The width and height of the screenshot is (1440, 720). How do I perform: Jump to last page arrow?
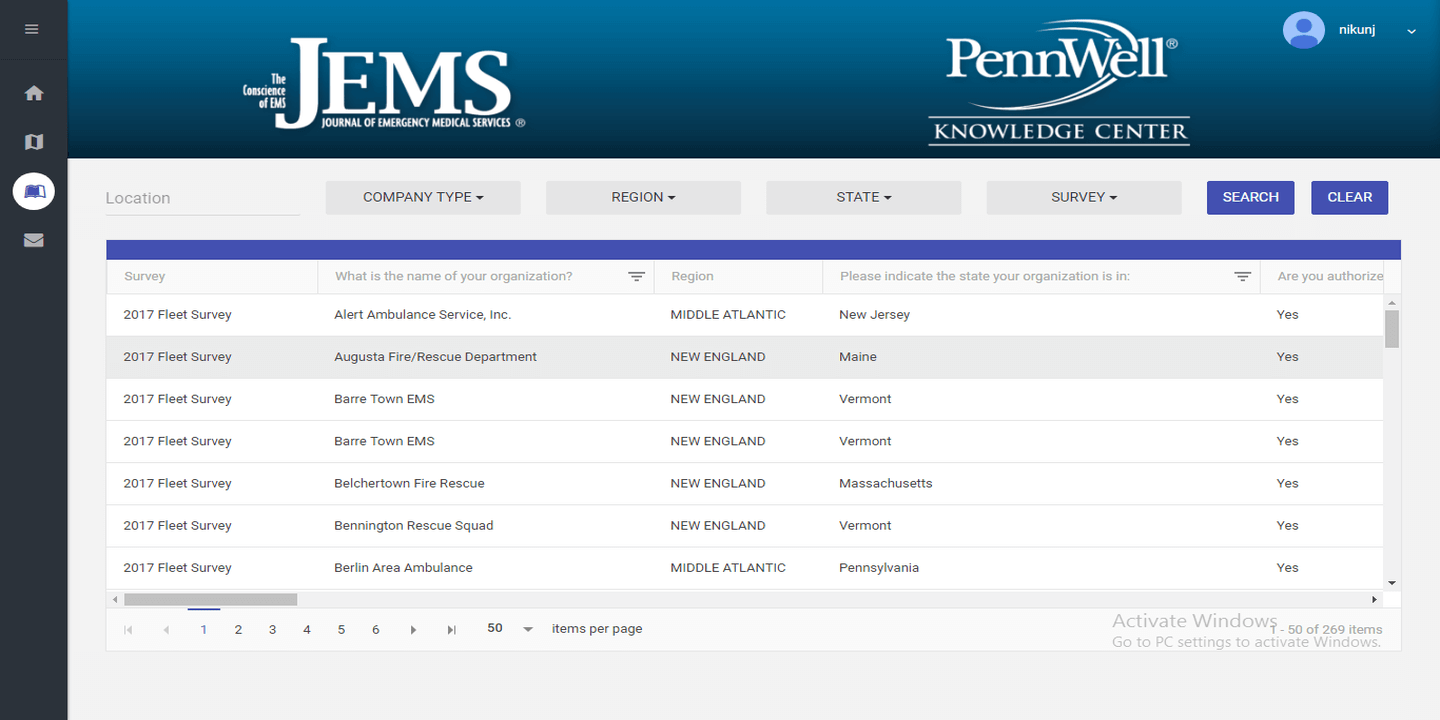pos(451,630)
